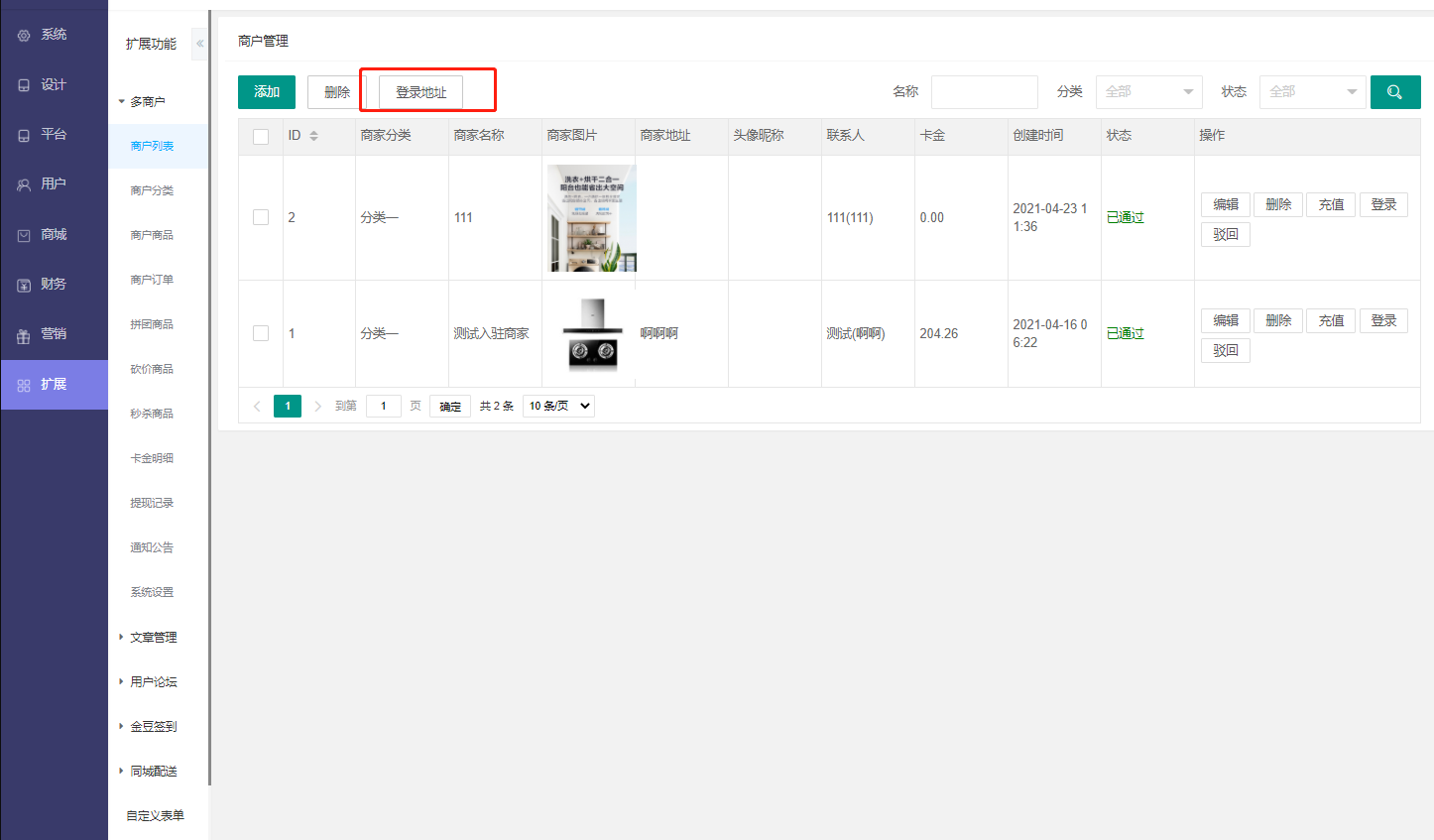The width and height of the screenshot is (1434, 840).
Task: Open merchant 111 product image
Action: tap(592, 218)
